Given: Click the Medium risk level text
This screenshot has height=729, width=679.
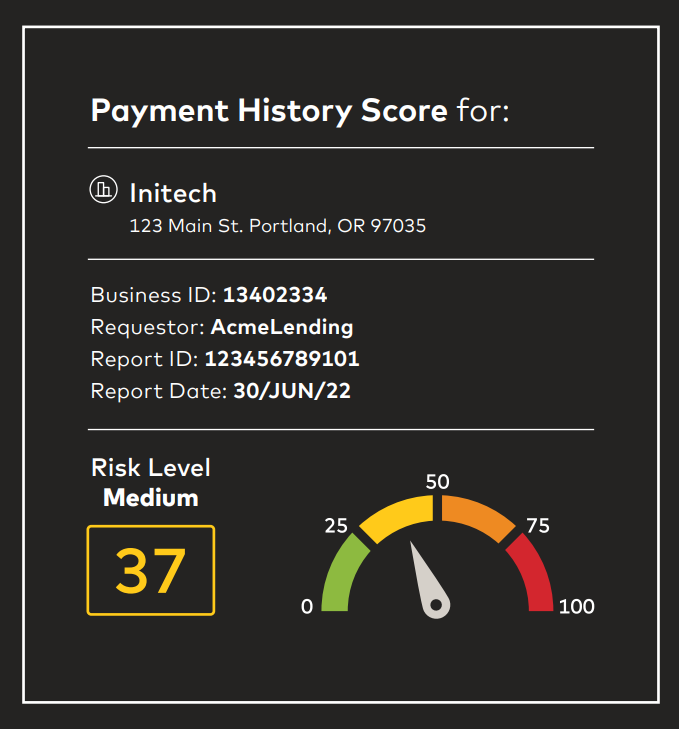Looking at the screenshot, I should pyautogui.click(x=151, y=497).
